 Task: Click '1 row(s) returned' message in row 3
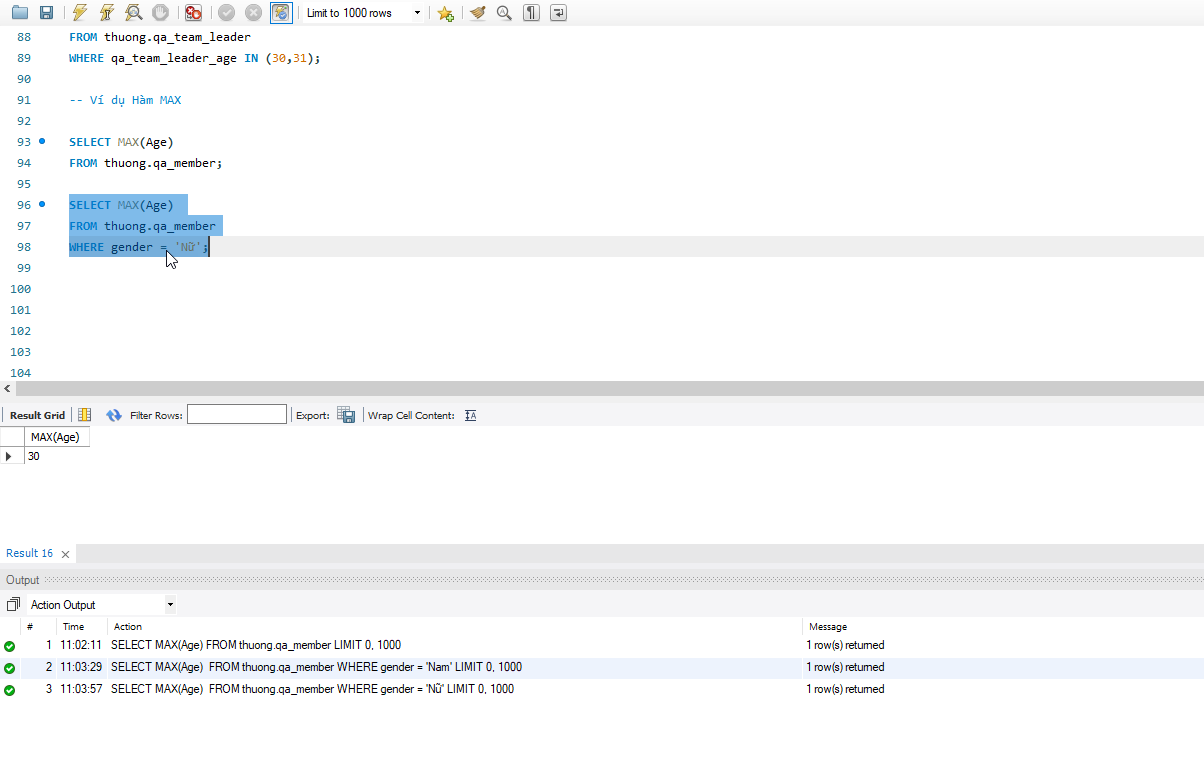tap(846, 689)
